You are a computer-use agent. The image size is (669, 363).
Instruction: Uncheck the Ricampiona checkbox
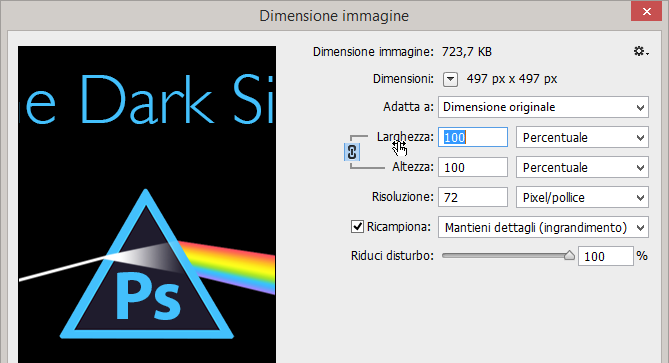(x=357, y=227)
